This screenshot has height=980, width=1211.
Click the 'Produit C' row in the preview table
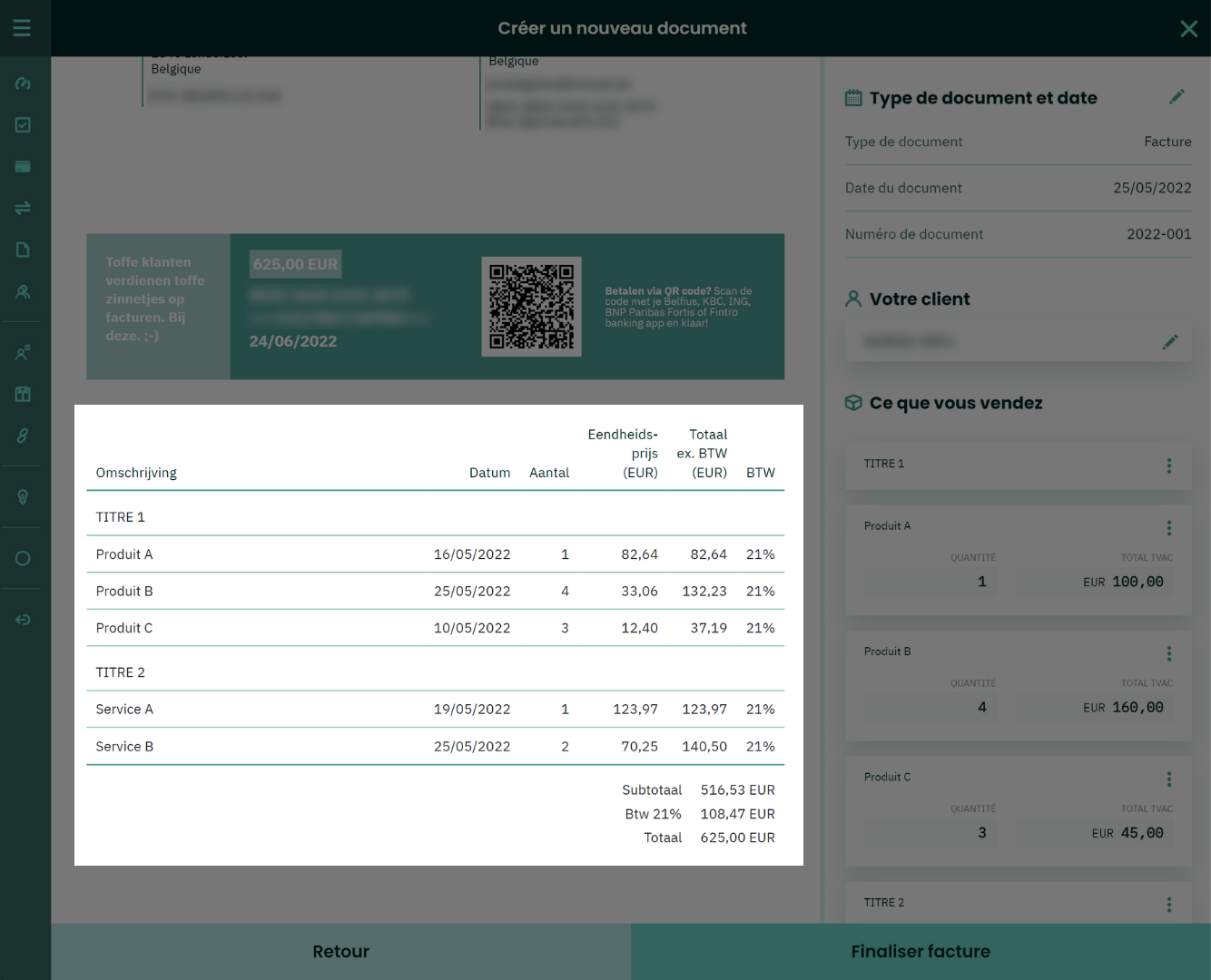435,628
